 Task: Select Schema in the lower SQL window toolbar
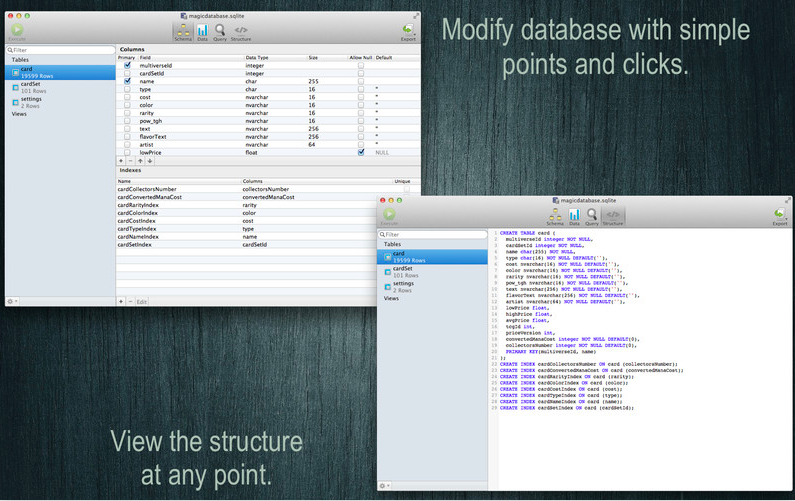tap(555, 217)
